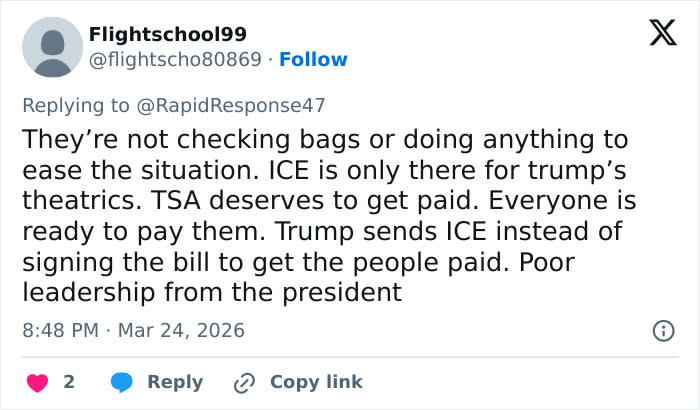Open the Flightschool99 display name
The width and height of the screenshot is (700, 410).
tap(167, 35)
